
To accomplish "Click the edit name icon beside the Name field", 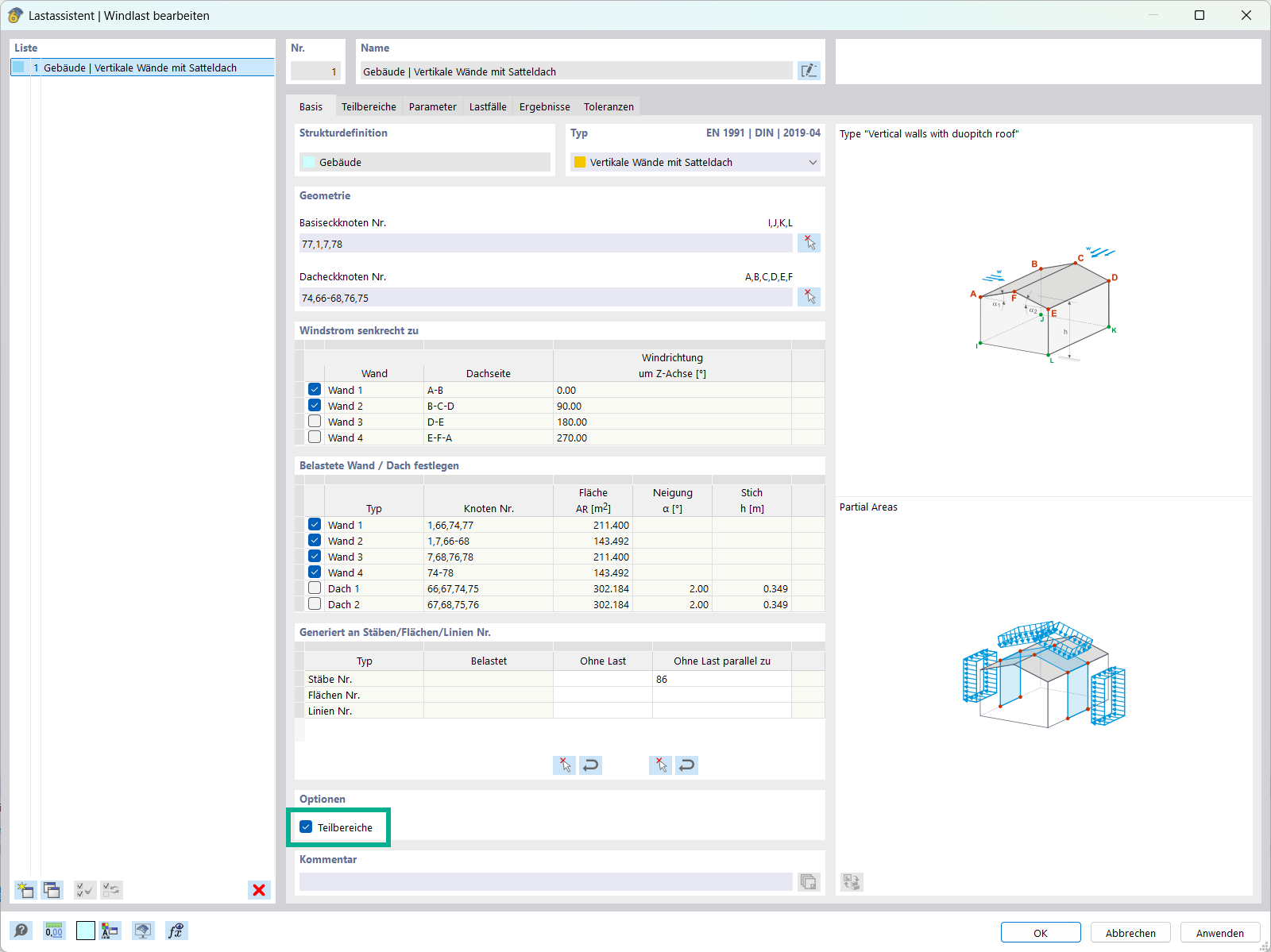I will (x=809, y=71).
